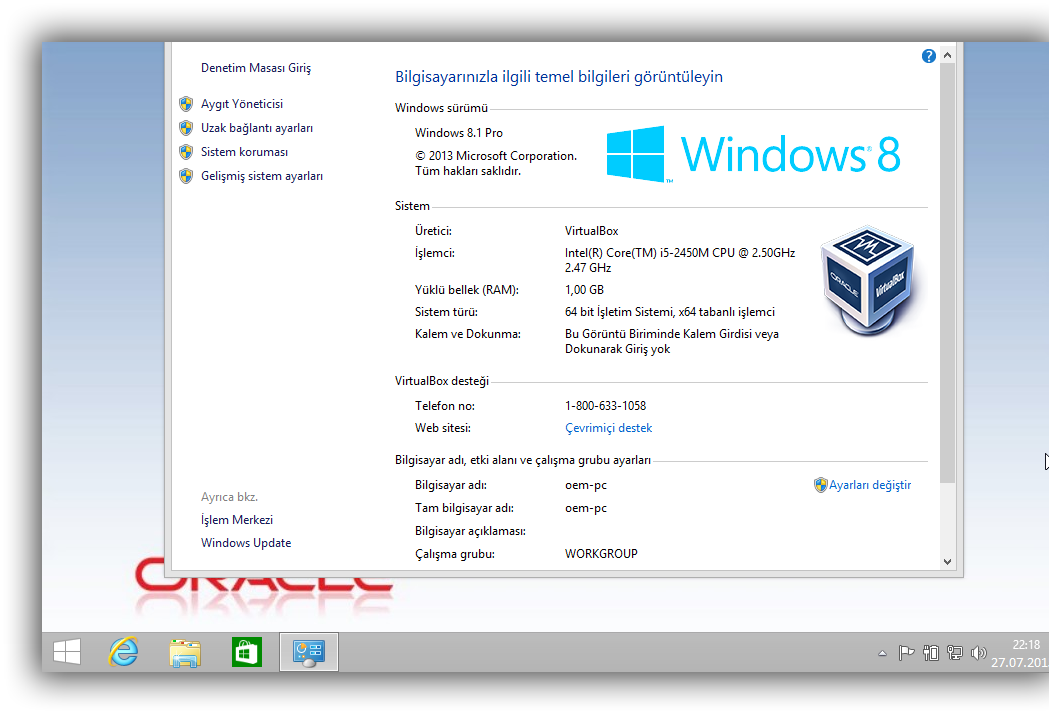Click shield icon next to Ayarları değiştir
The image size is (1049, 714).
pyautogui.click(x=820, y=485)
